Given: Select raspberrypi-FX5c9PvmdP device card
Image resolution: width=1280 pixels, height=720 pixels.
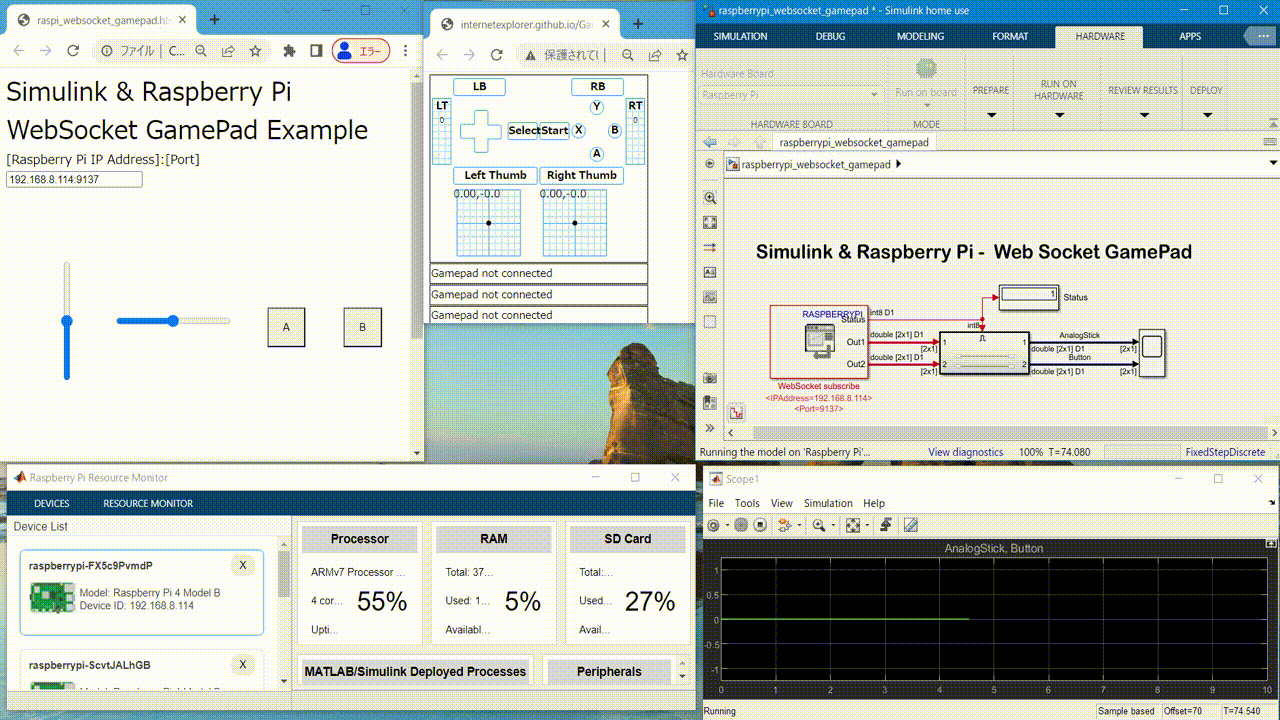Looking at the screenshot, I should click(141, 592).
